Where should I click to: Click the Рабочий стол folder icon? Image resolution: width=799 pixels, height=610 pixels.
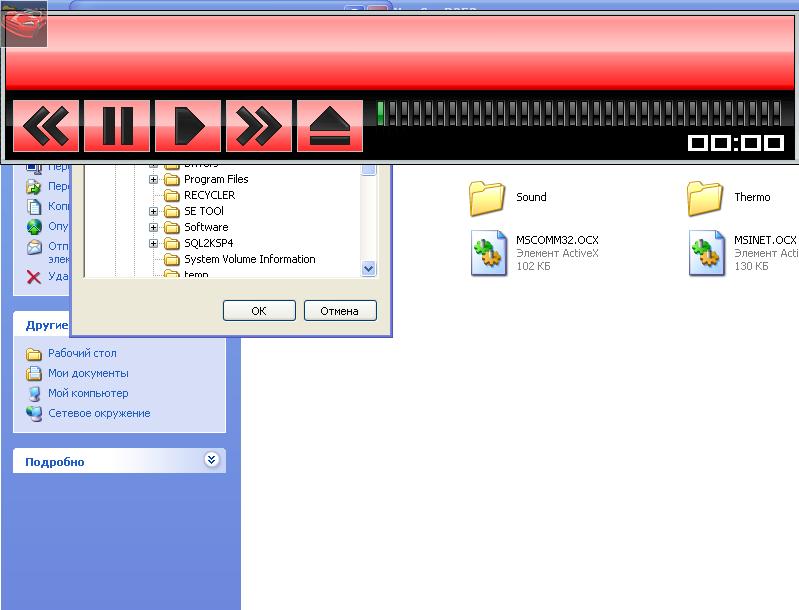click(x=34, y=354)
